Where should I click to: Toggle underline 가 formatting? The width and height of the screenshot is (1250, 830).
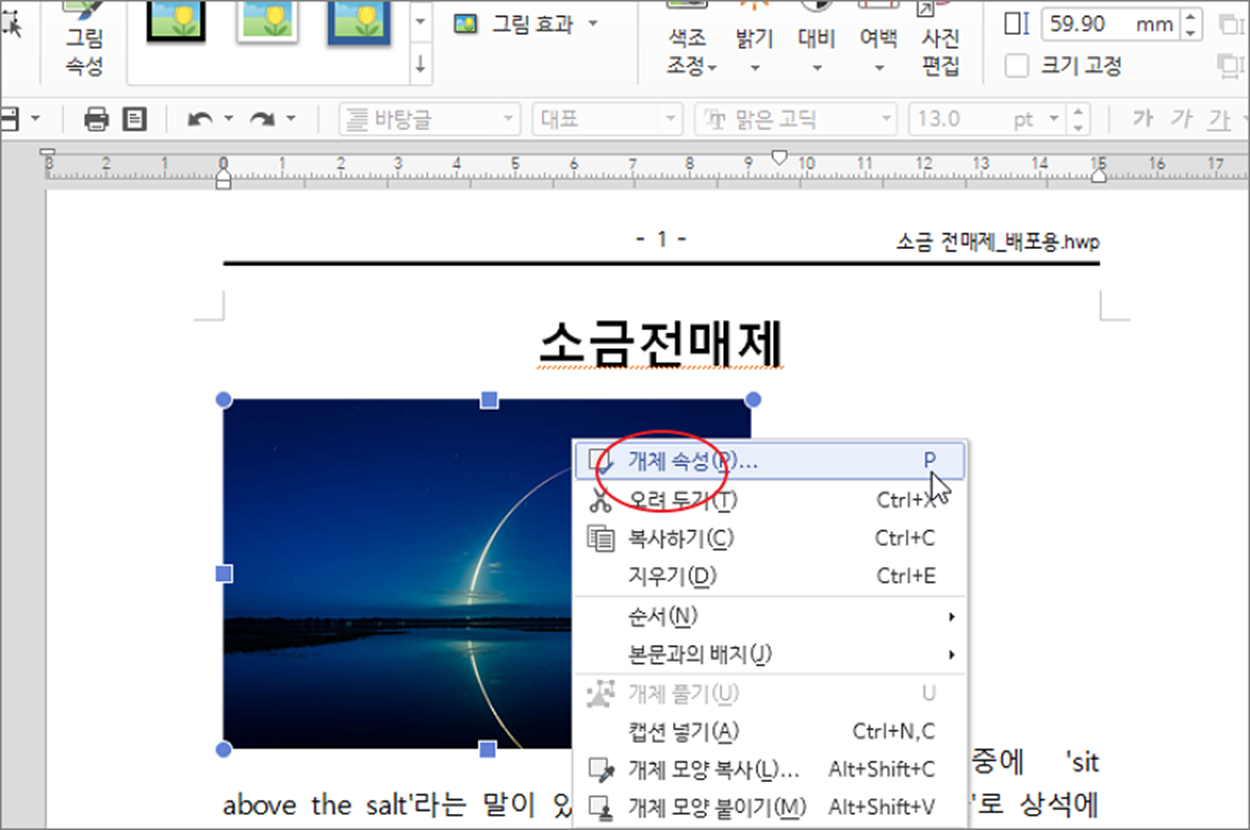[1219, 120]
